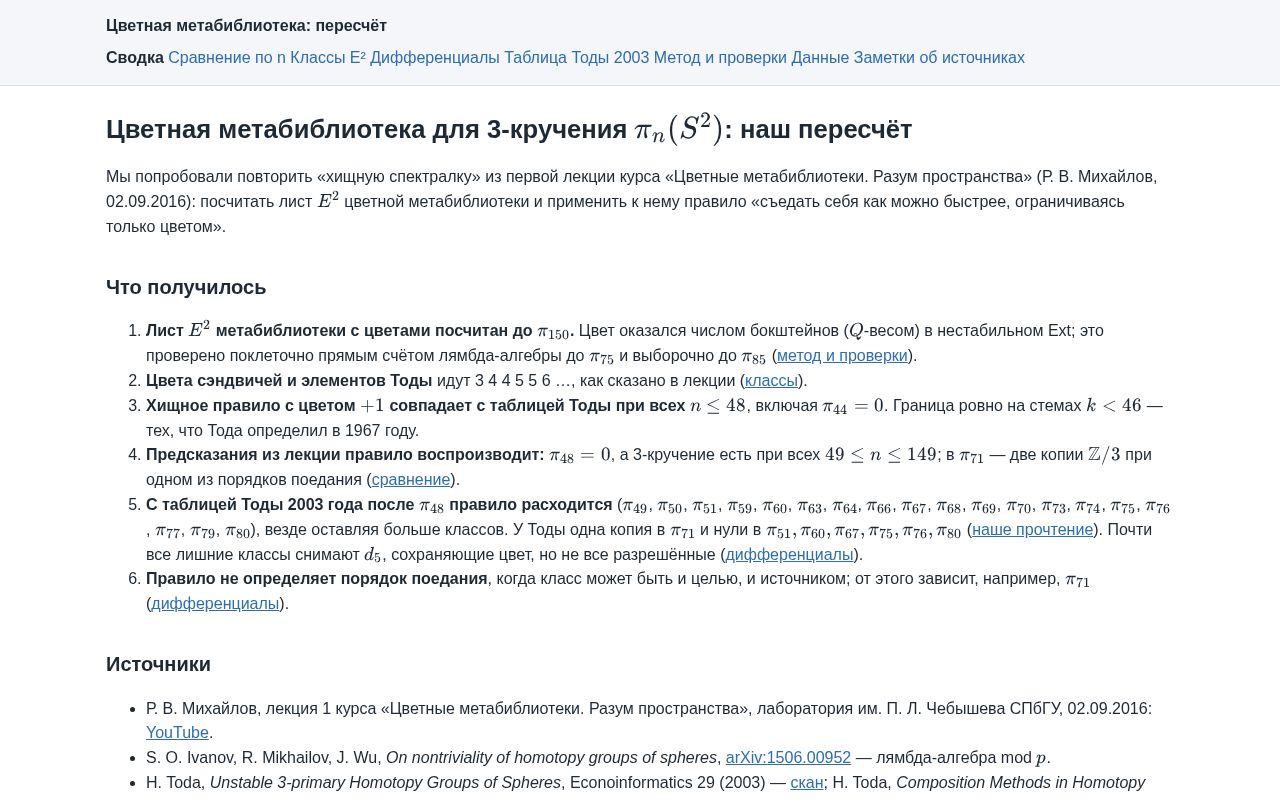Open the 'наше прочтение' link

1032,530
